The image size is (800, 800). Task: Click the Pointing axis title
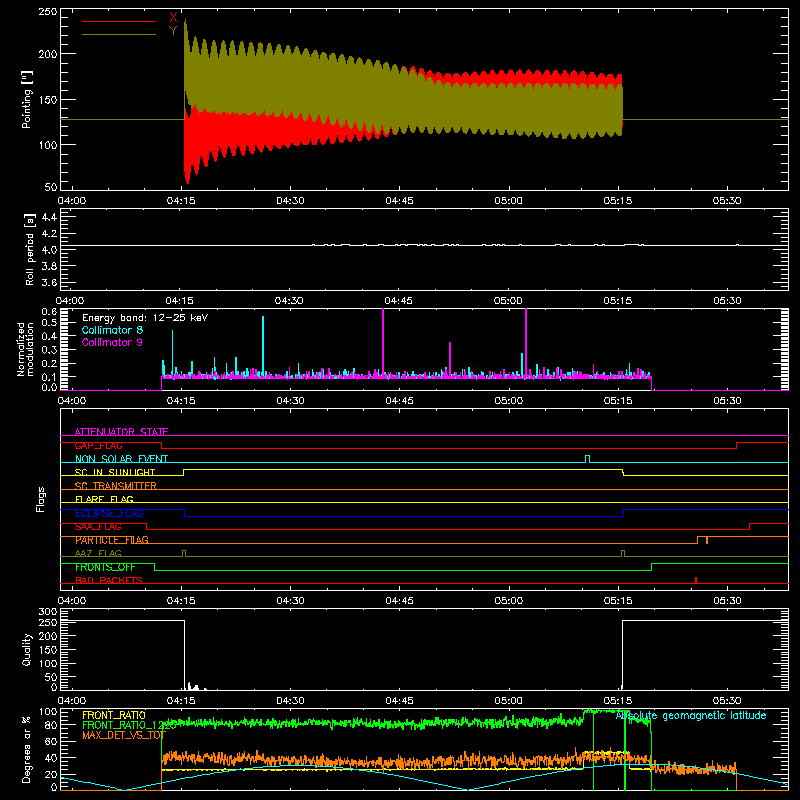coord(27,99)
